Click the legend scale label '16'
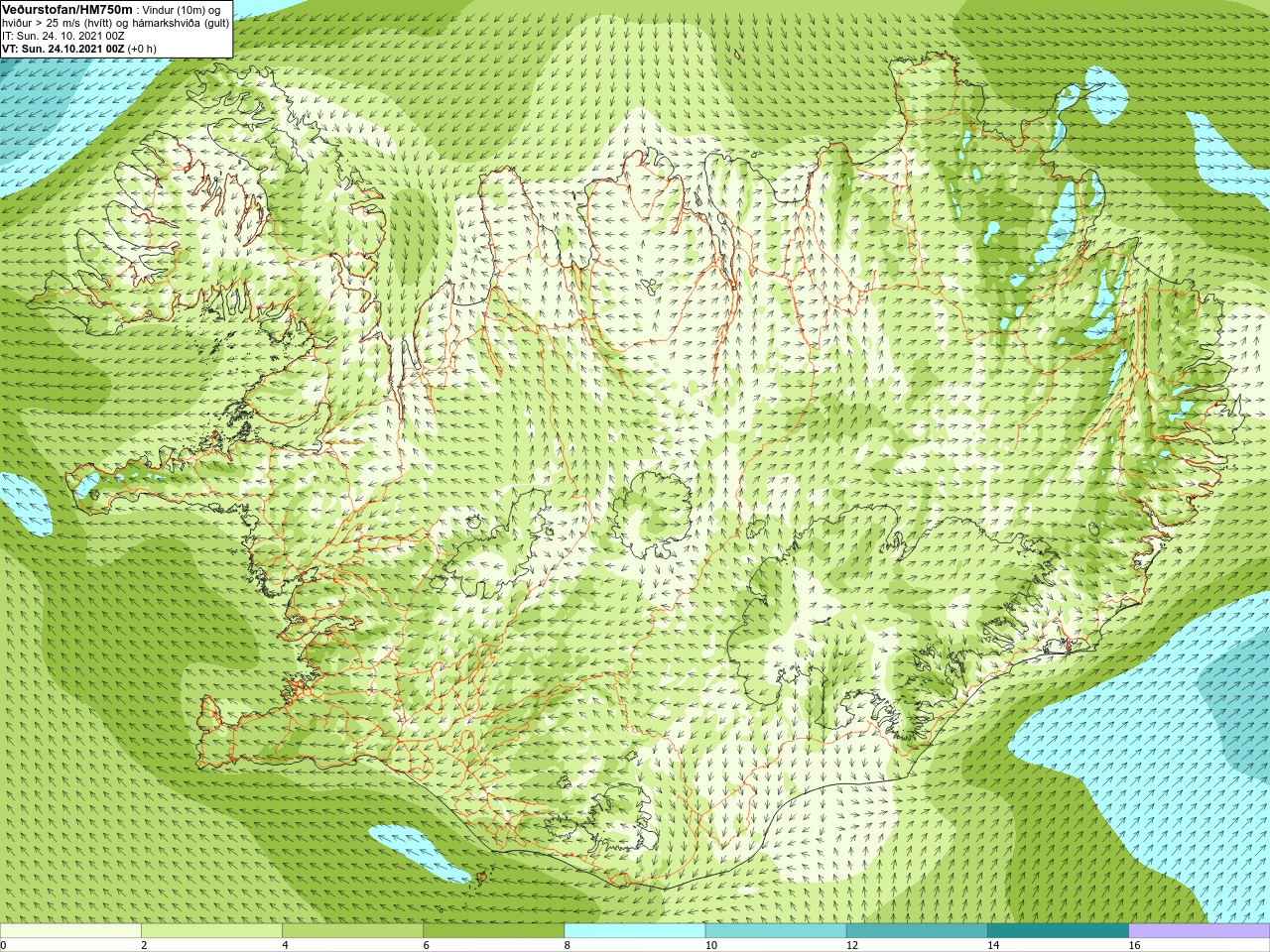Screen dimensions: 1270x952 1135,945
